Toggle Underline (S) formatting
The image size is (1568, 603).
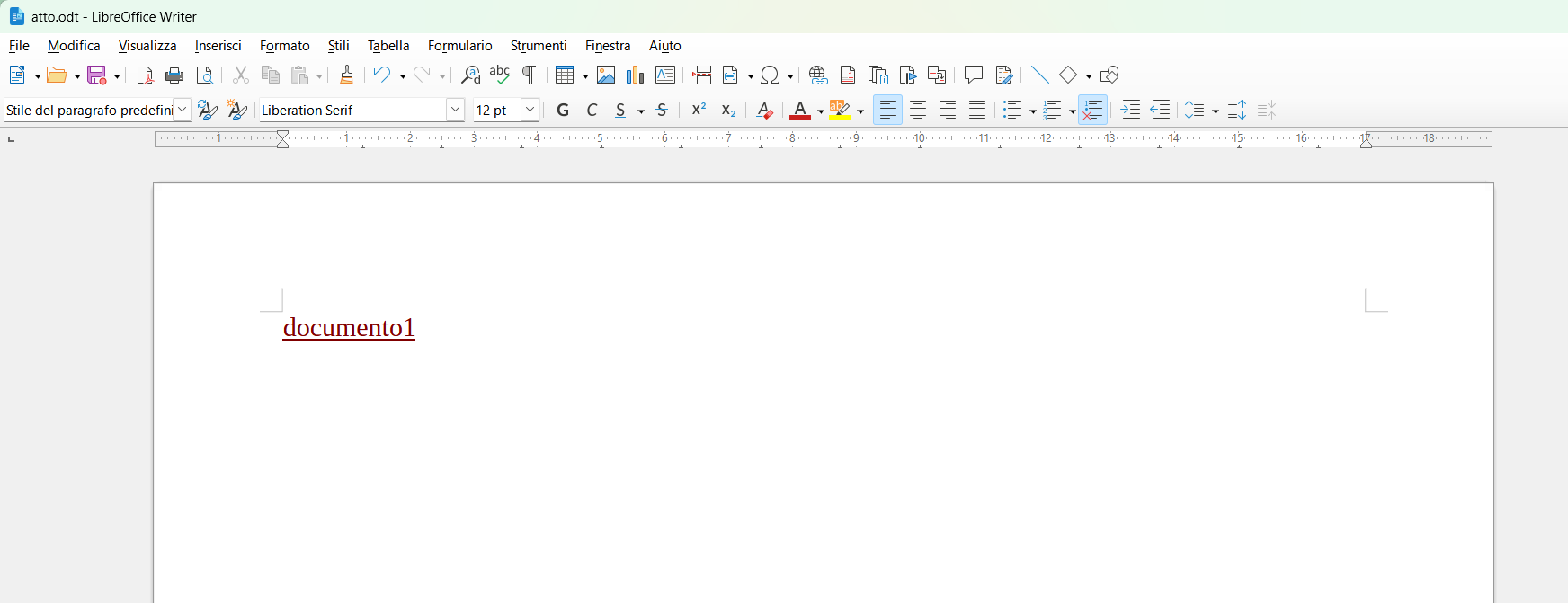click(620, 111)
